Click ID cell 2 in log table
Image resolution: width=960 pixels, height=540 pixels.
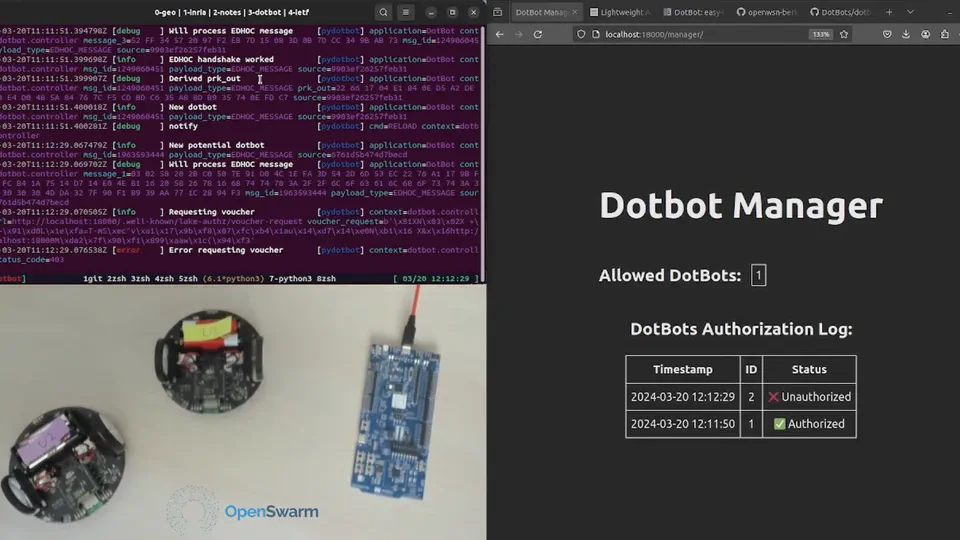click(751, 397)
